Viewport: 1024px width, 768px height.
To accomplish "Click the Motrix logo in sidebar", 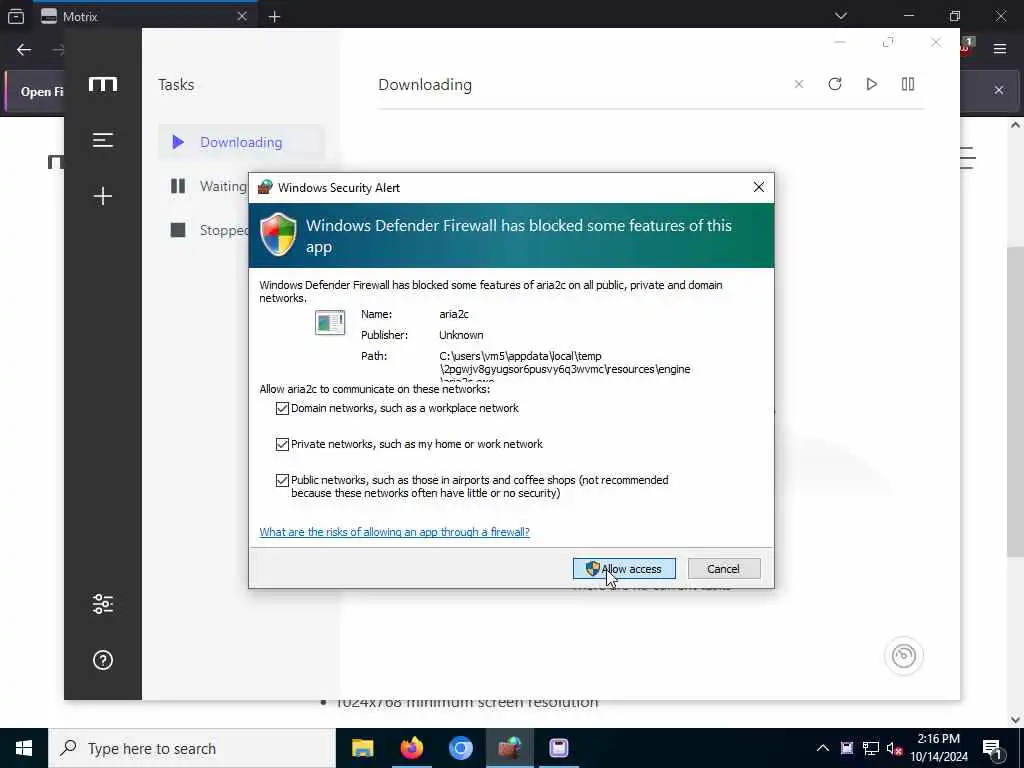I will coord(103,84).
